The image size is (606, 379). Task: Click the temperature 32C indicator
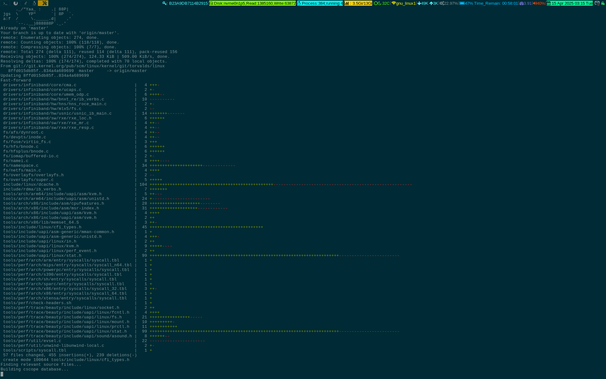click(x=382, y=3)
